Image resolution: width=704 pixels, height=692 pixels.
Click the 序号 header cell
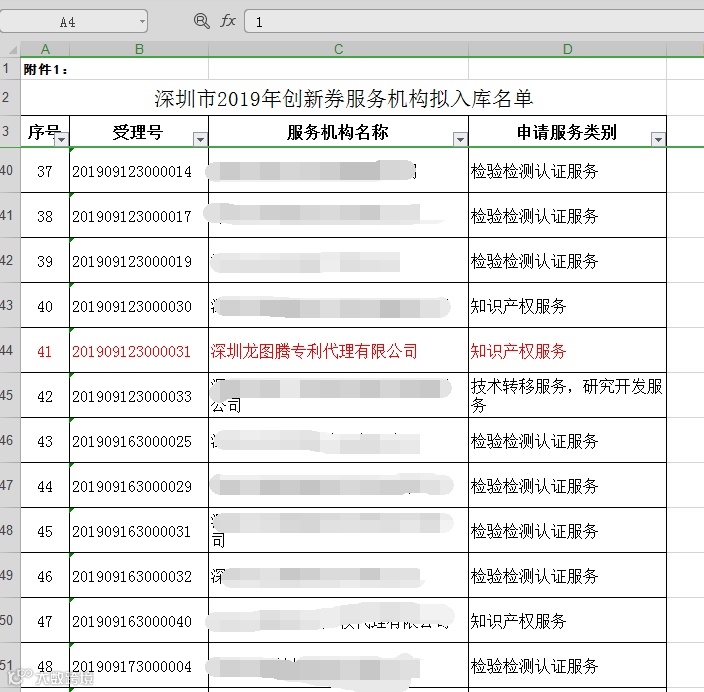[45, 132]
